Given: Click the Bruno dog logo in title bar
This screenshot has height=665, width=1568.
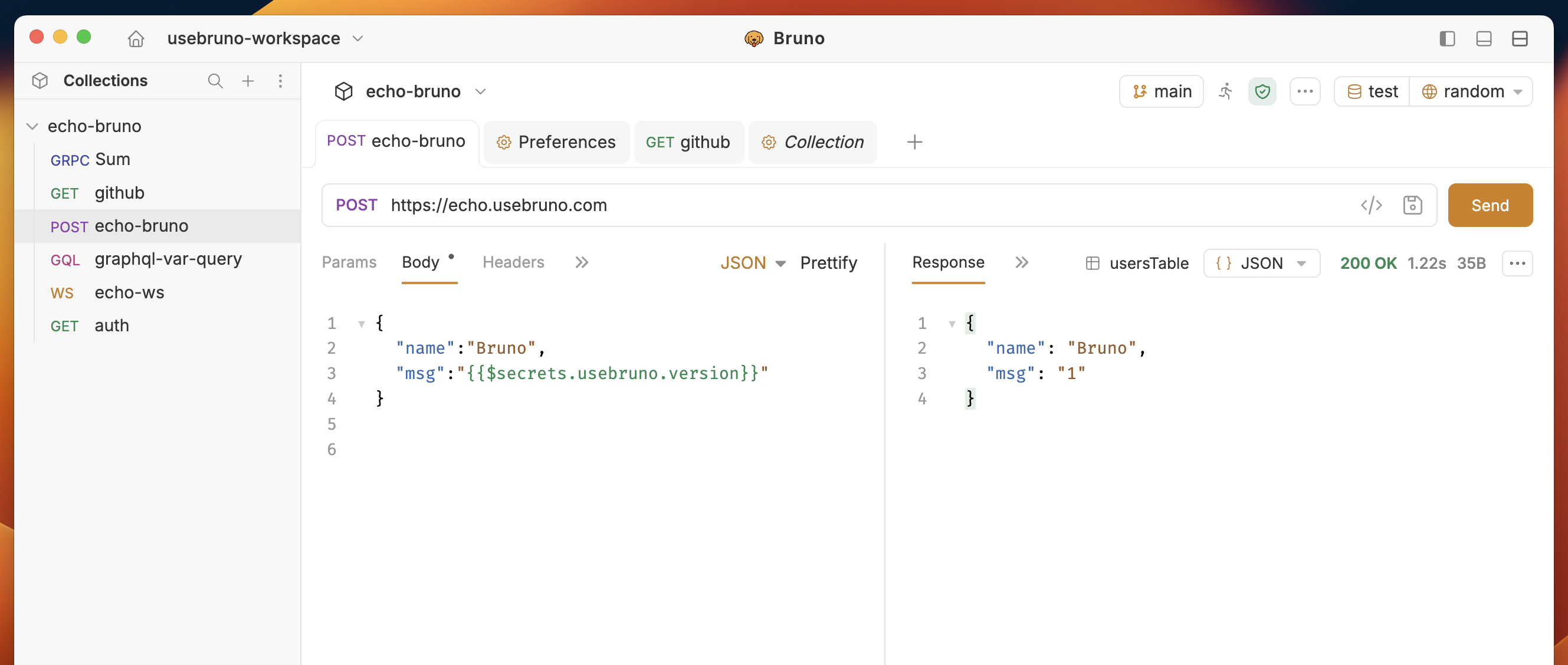Looking at the screenshot, I should (753, 39).
